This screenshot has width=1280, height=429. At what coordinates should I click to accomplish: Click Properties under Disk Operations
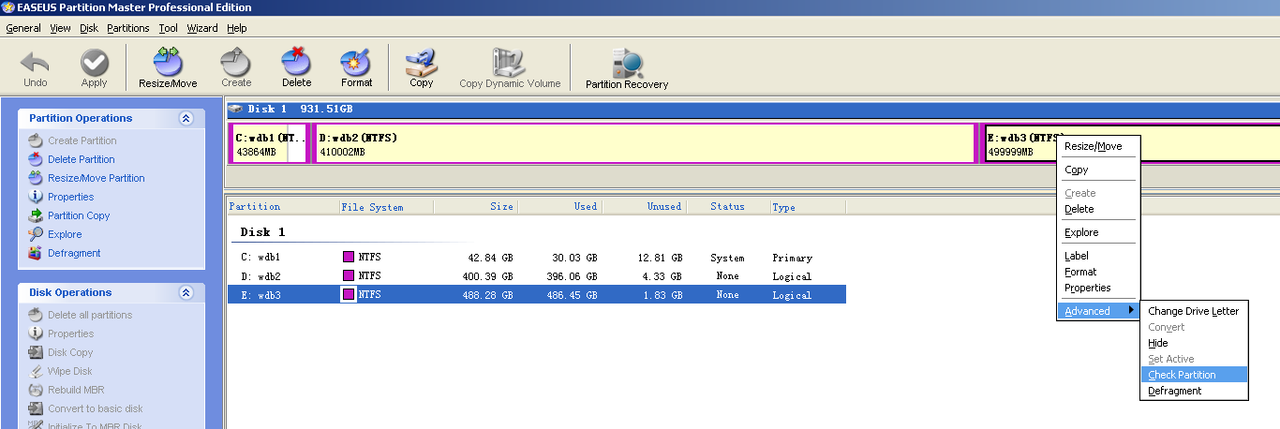click(71, 334)
